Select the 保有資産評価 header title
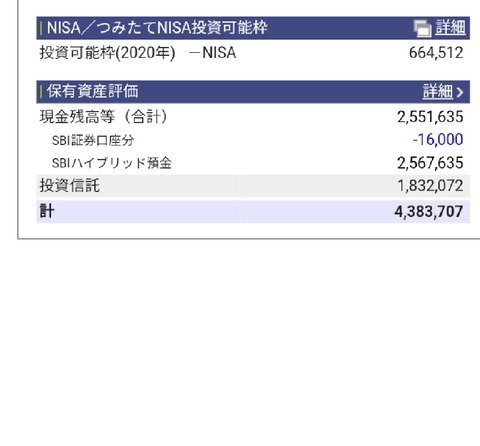The height and width of the screenshot is (446, 480). click(92, 91)
